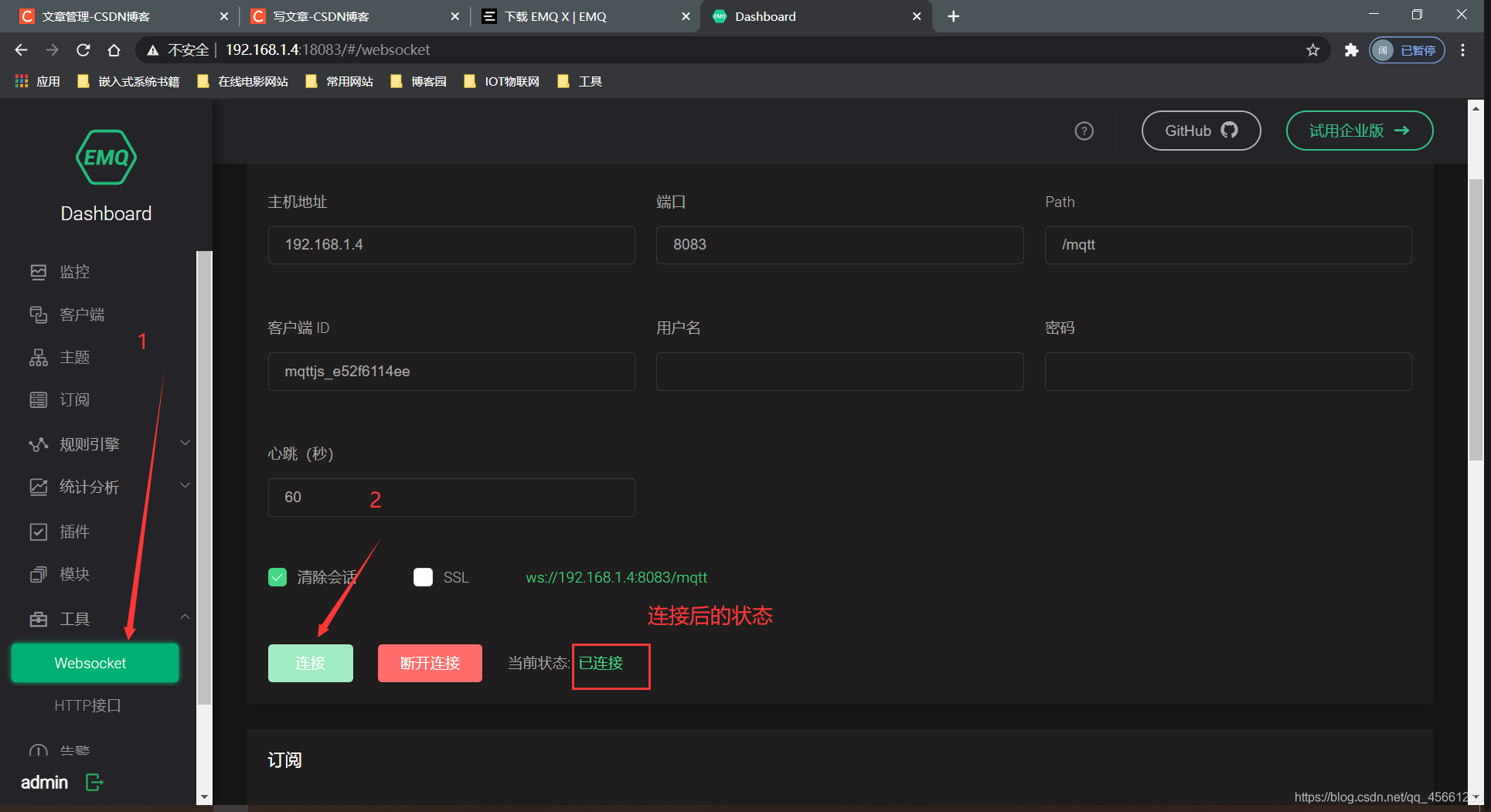1491x812 pixels.
Task: Enable the SSL checkbox
Action: click(423, 577)
